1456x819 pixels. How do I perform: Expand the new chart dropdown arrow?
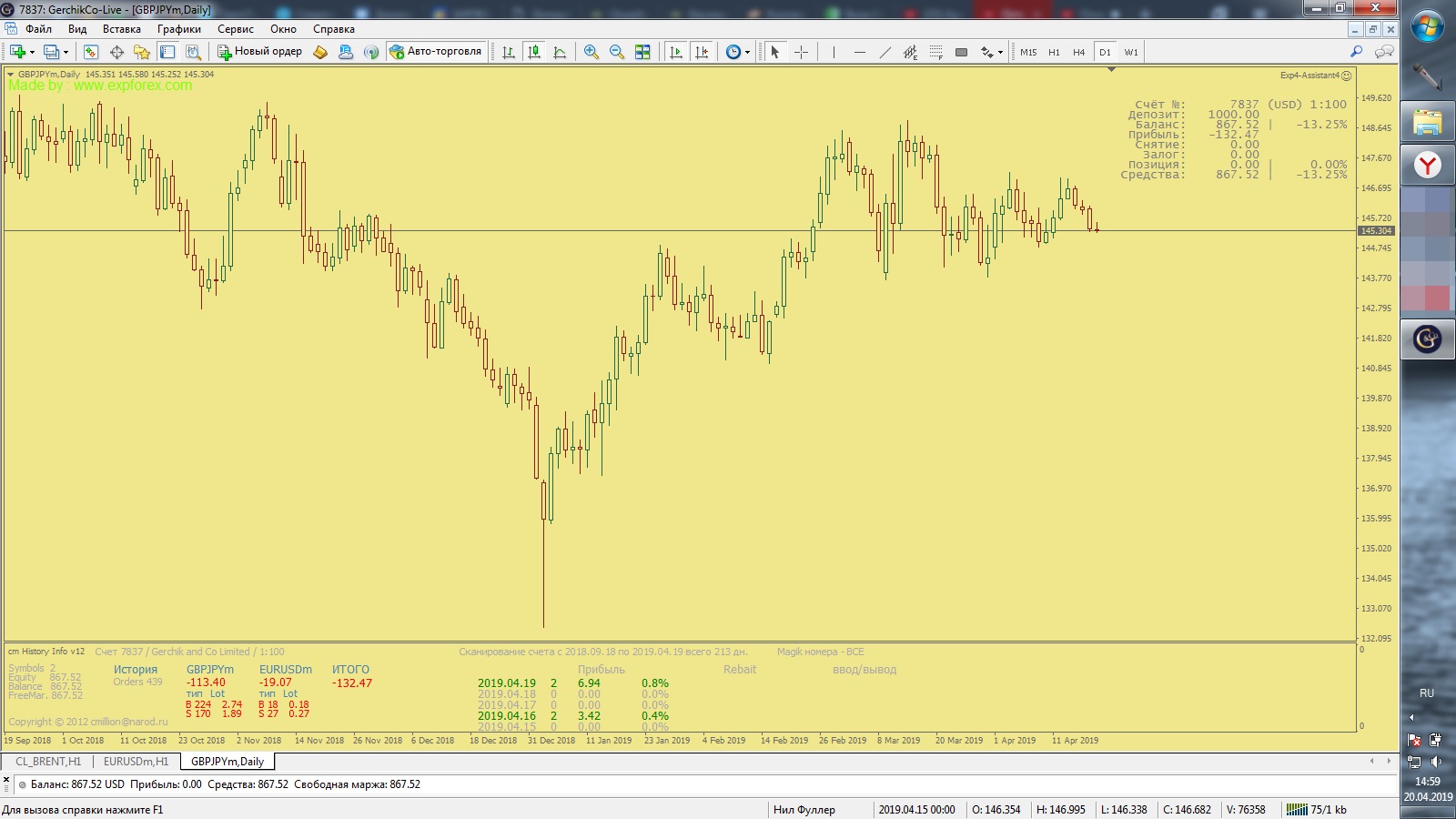[33, 52]
